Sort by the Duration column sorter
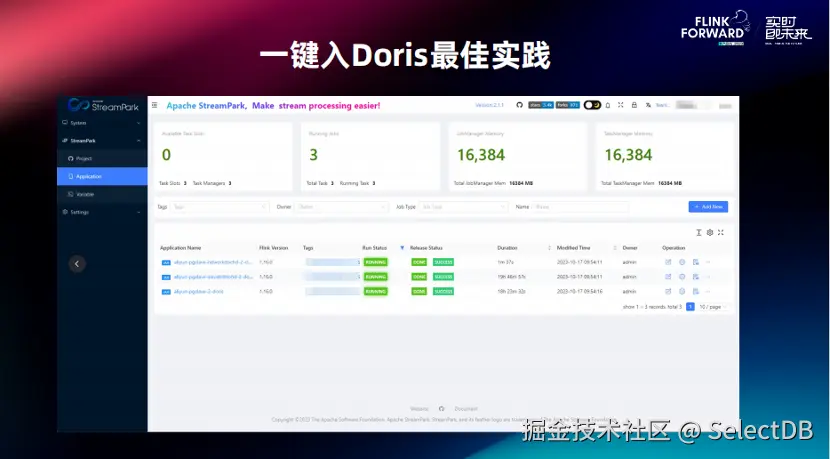This screenshot has width=830, height=460. tap(549, 248)
